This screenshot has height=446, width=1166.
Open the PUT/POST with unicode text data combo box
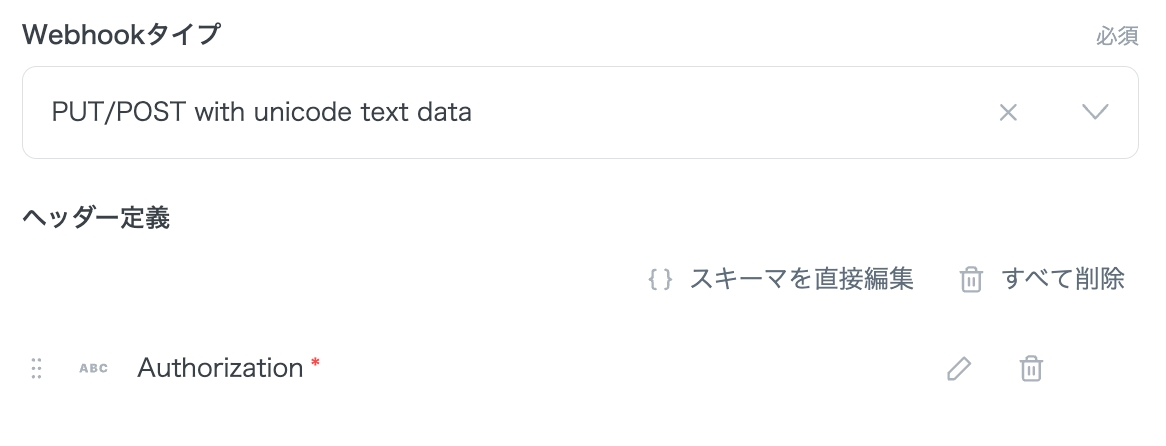[261, 112]
